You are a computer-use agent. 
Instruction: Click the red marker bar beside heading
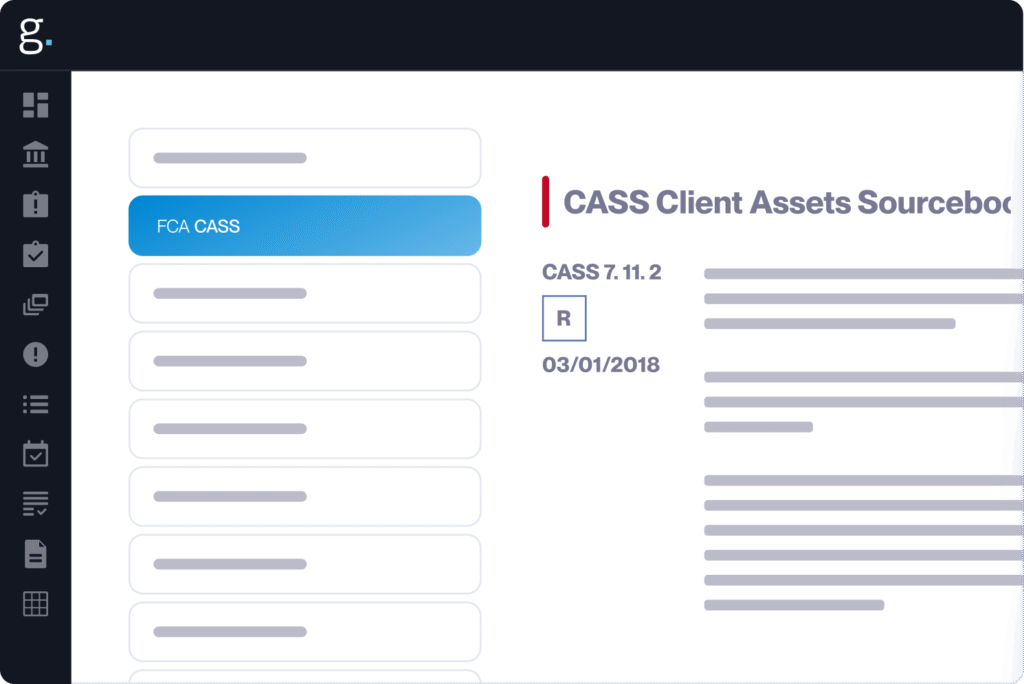(x=545, y=201)
